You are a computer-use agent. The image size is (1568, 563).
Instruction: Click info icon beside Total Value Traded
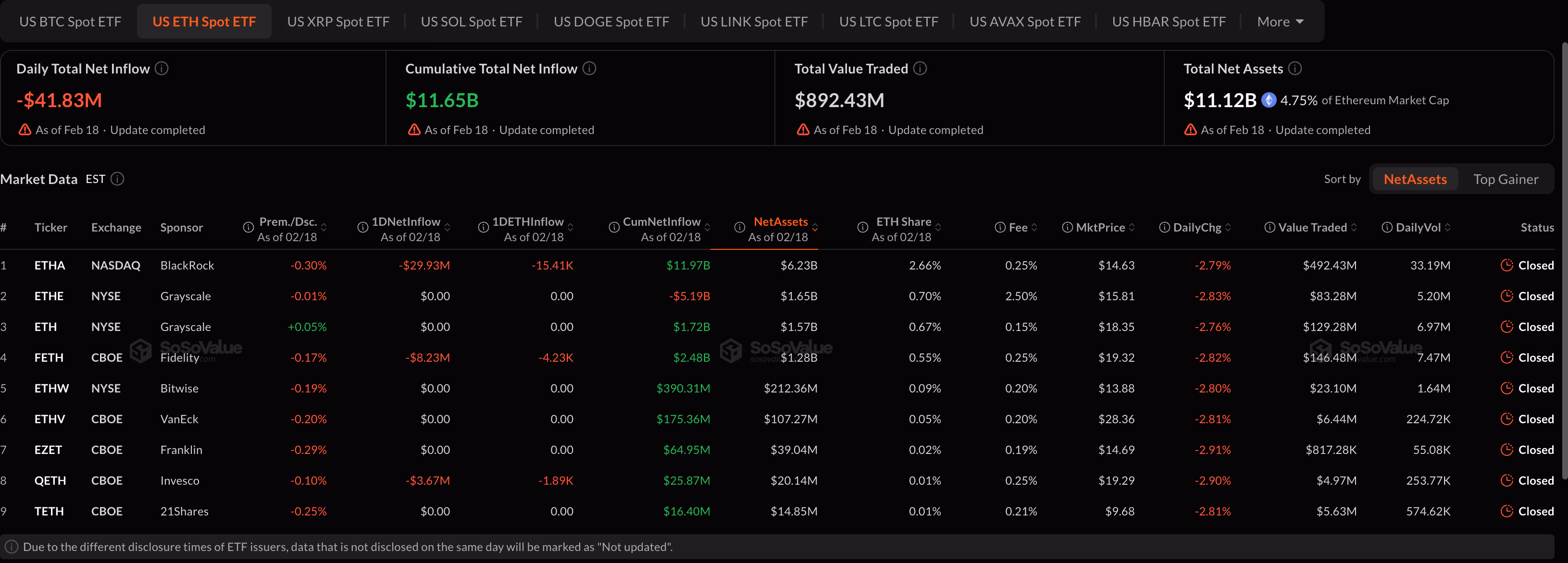pyautogui.click(x=920, y=69)
